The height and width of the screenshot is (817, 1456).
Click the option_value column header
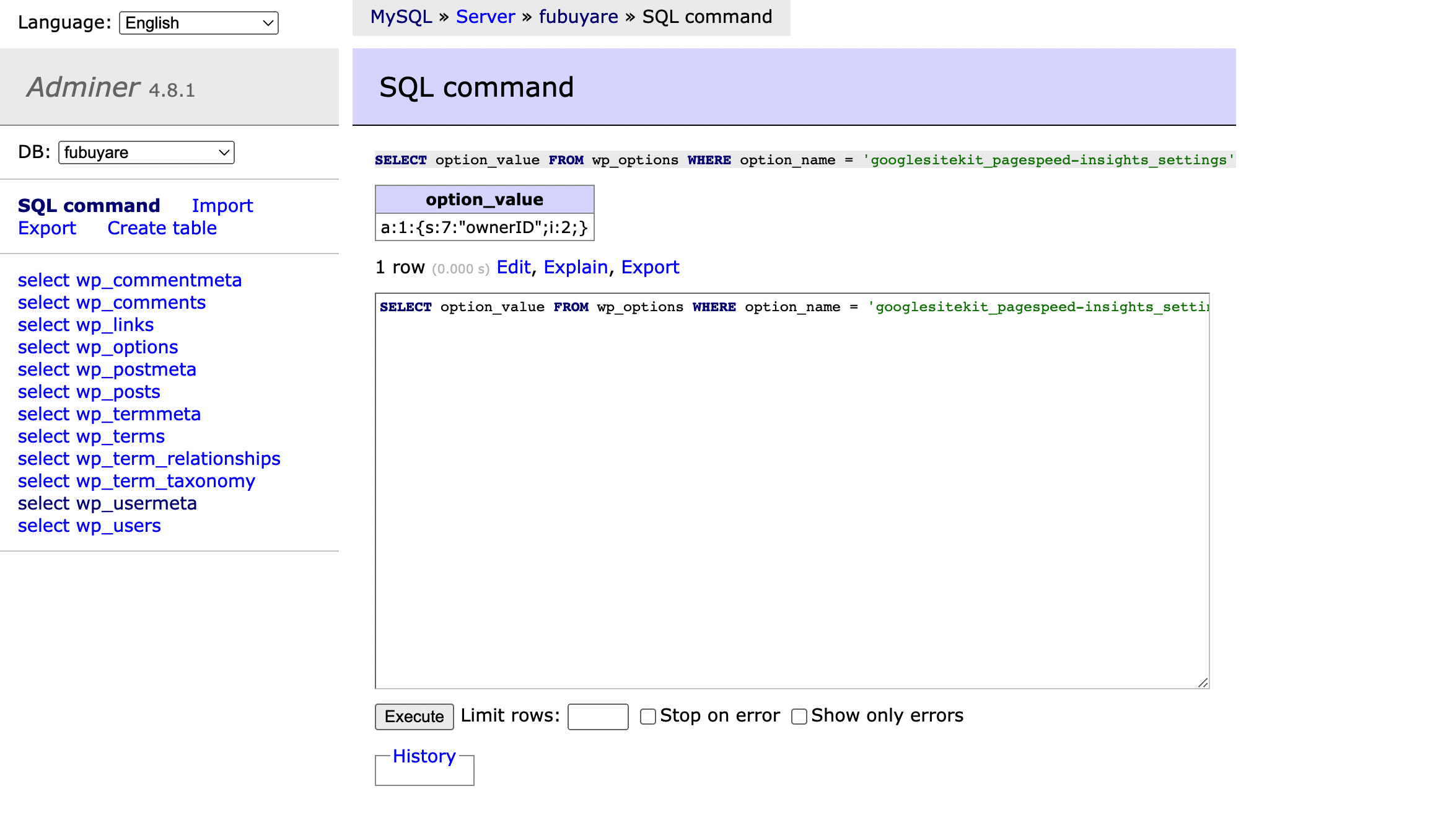point(484,200)
